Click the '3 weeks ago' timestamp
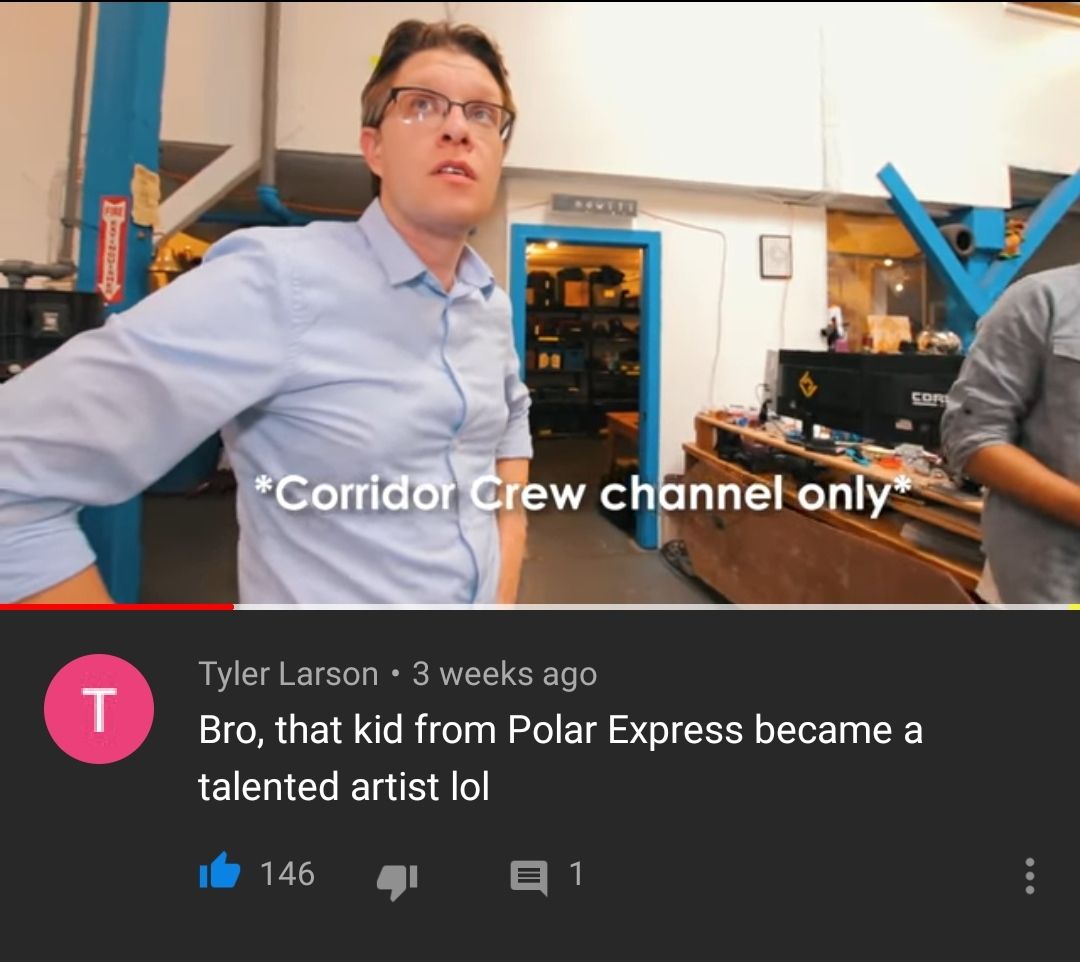The height and width of the screenshot is (962, 1080). click(x=504, y=673)
